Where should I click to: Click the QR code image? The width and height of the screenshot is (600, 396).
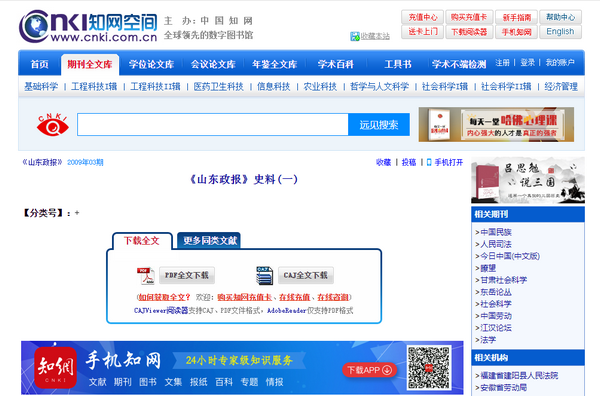pos(429,368)
